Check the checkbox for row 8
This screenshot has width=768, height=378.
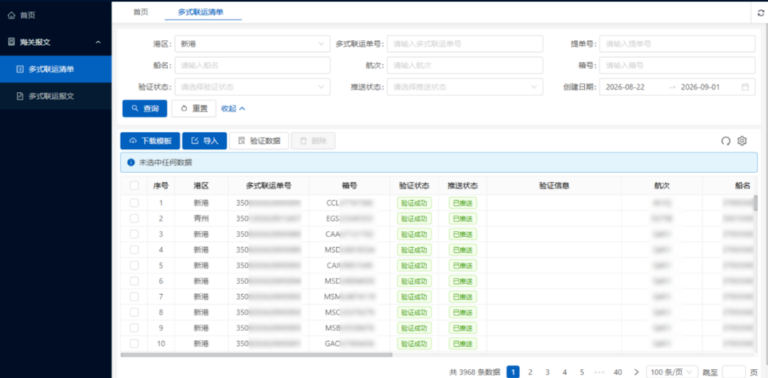click(x=134, y=312)
